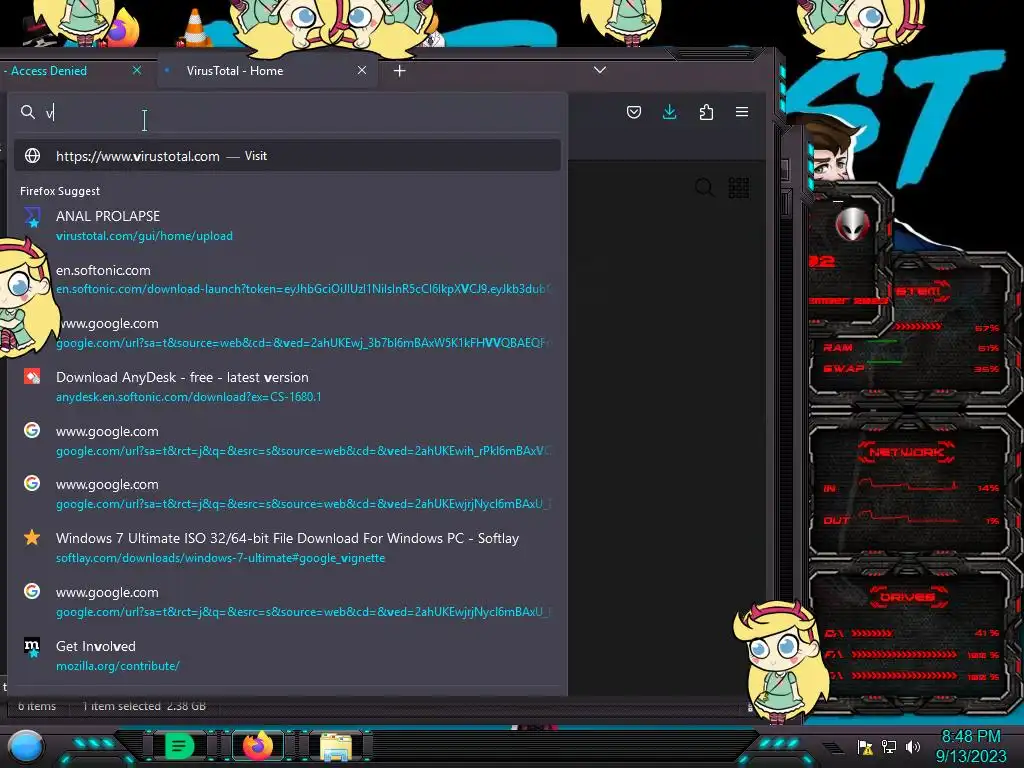Click the AnyDesk softonic favicon
This screenshot has width=1024, height=768.
pyautogui.click(x=31, y=377)
